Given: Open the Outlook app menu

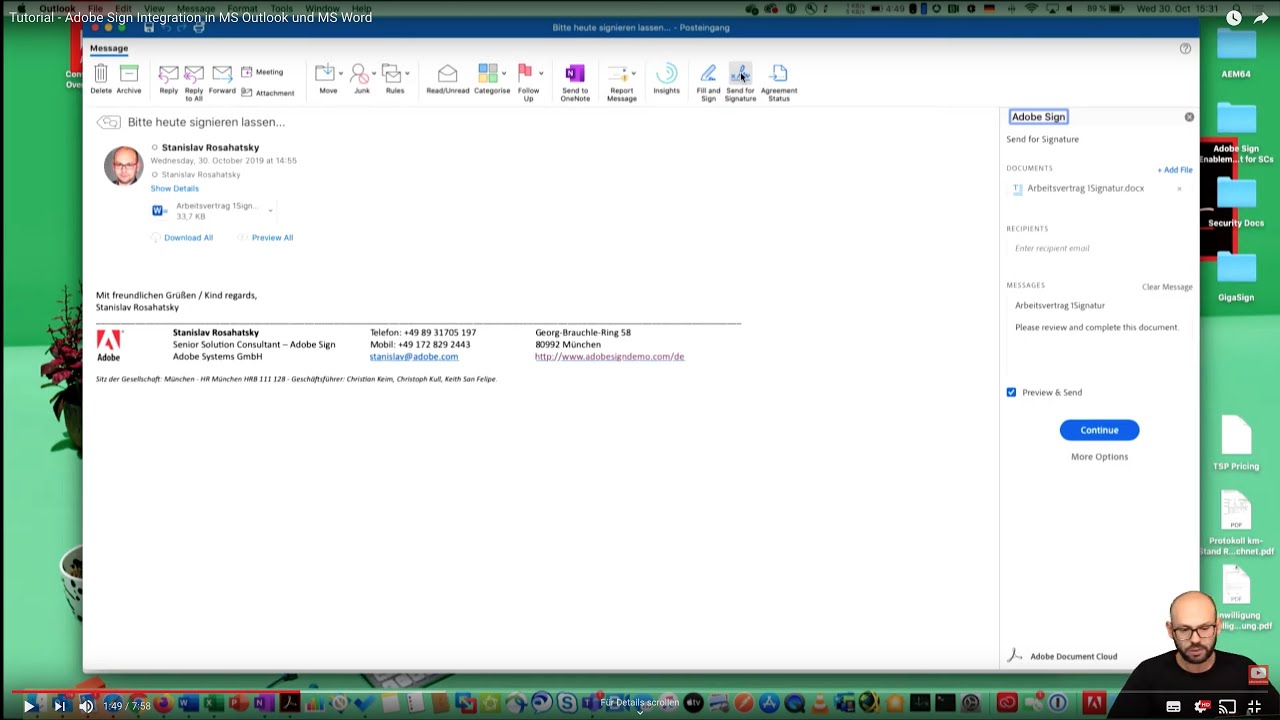Looking at the screenshot, I should (57, 8).
